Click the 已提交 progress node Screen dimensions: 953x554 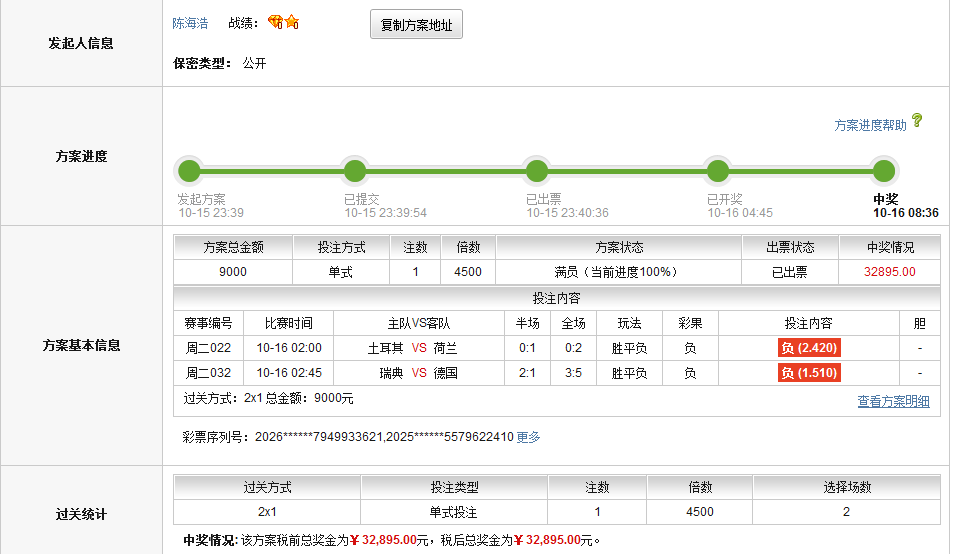click(354, 170)
